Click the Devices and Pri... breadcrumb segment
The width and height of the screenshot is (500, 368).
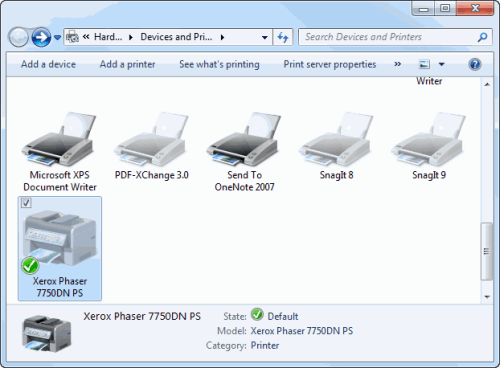tap(176, 37)
